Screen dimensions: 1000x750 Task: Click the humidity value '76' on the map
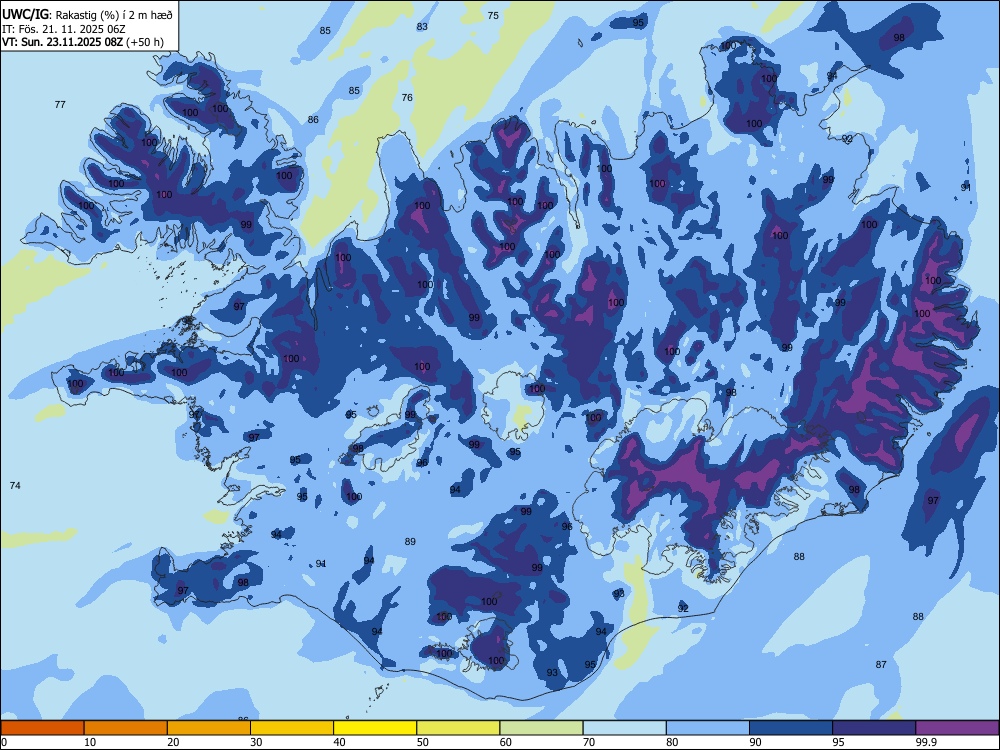pos(408,98)
